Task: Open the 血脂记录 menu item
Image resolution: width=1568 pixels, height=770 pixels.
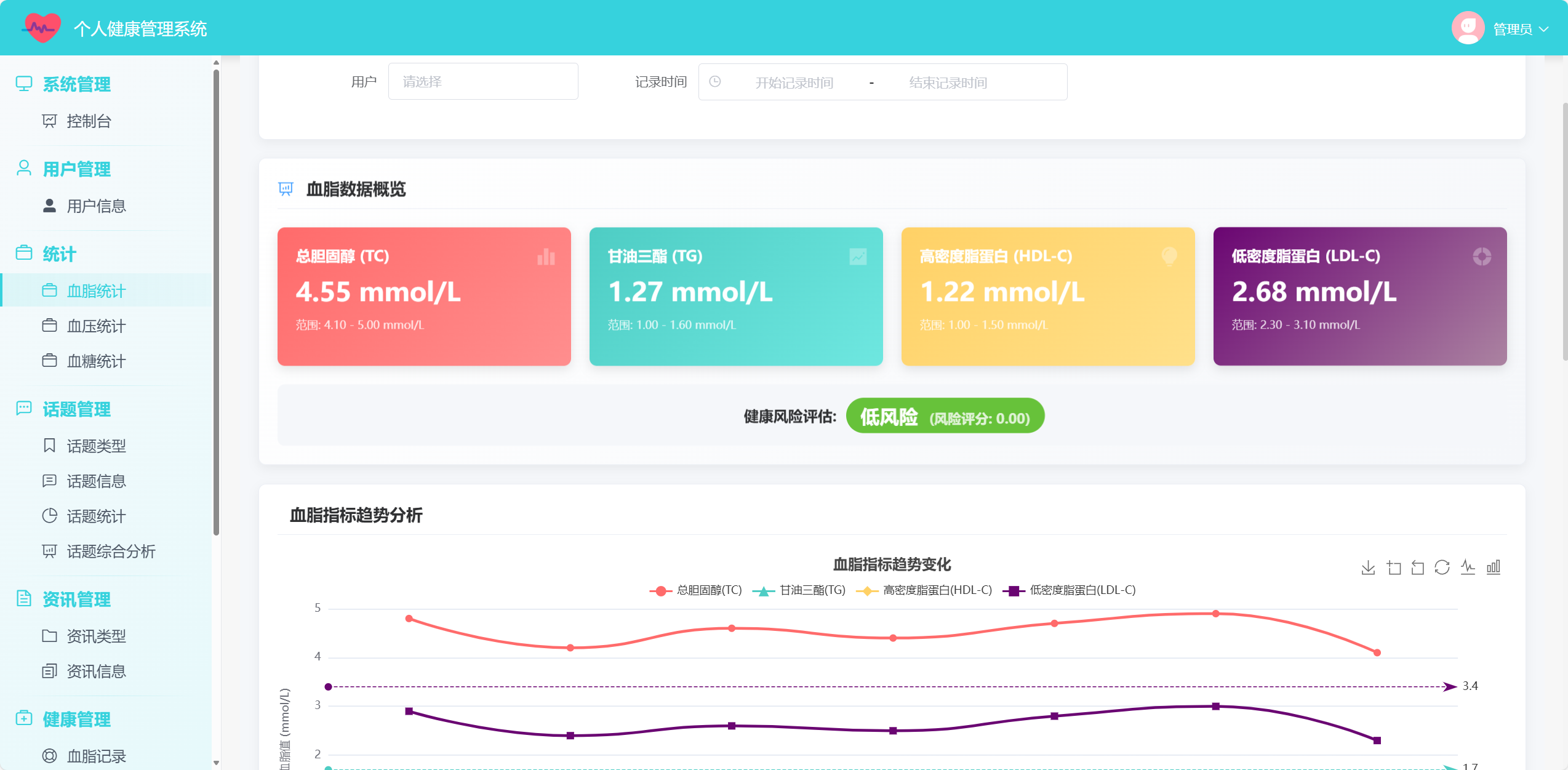Action: (106, 756)
